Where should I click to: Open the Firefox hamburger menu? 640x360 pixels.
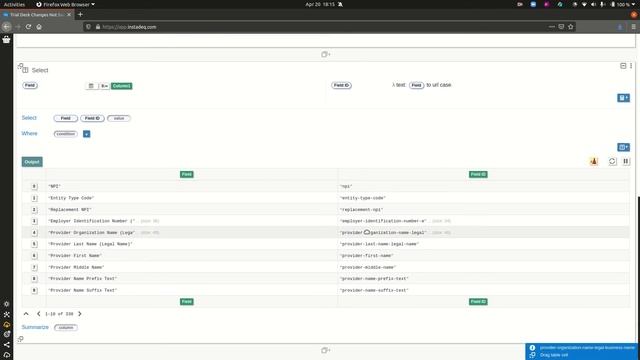tap(633, 27)
